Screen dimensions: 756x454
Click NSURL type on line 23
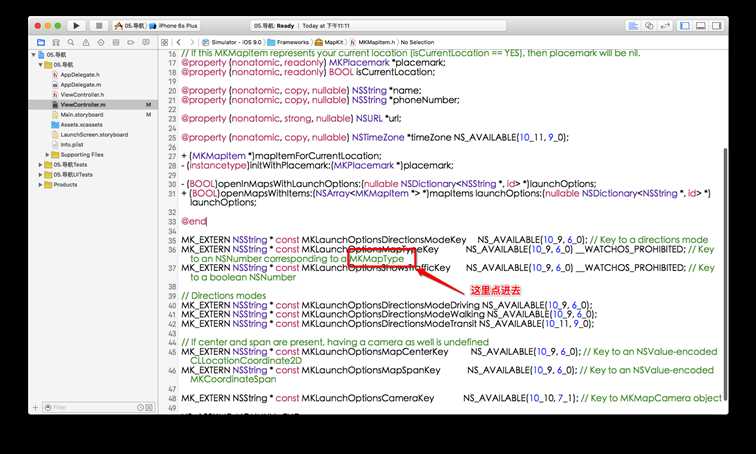coord(369,119)
